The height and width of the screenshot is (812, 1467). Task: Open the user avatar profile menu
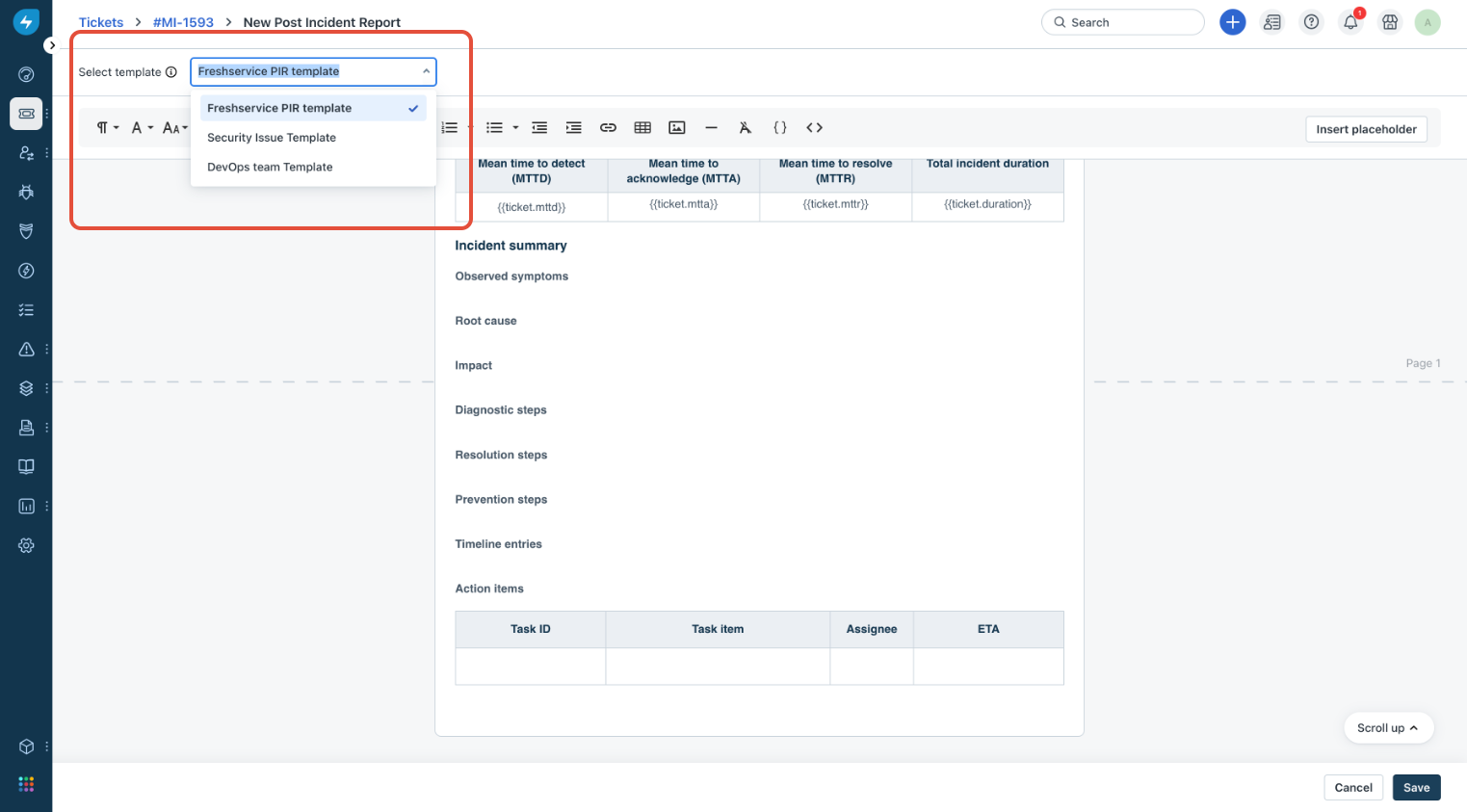pos(1428,22)
